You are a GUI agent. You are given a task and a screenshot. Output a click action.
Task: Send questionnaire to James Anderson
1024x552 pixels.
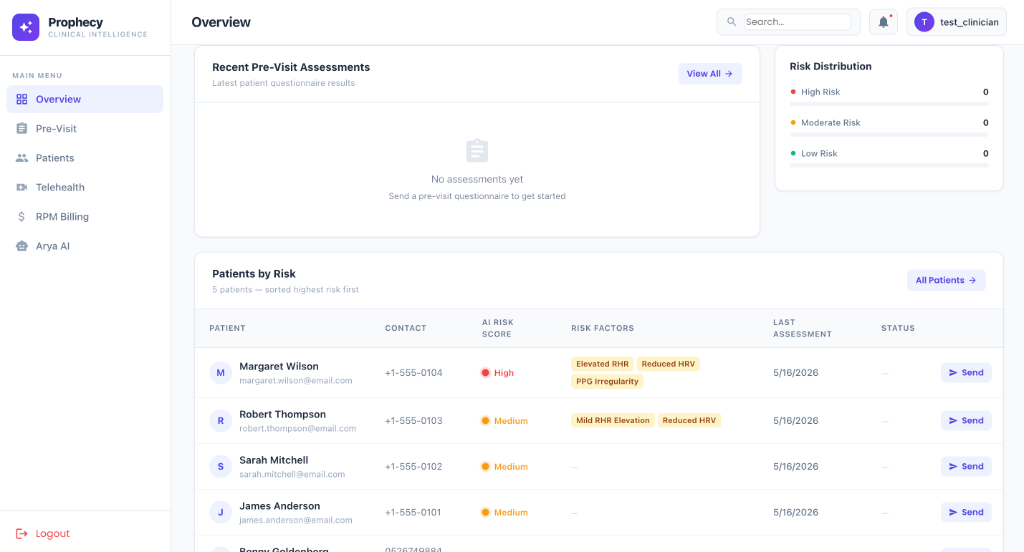pos(966,512)
